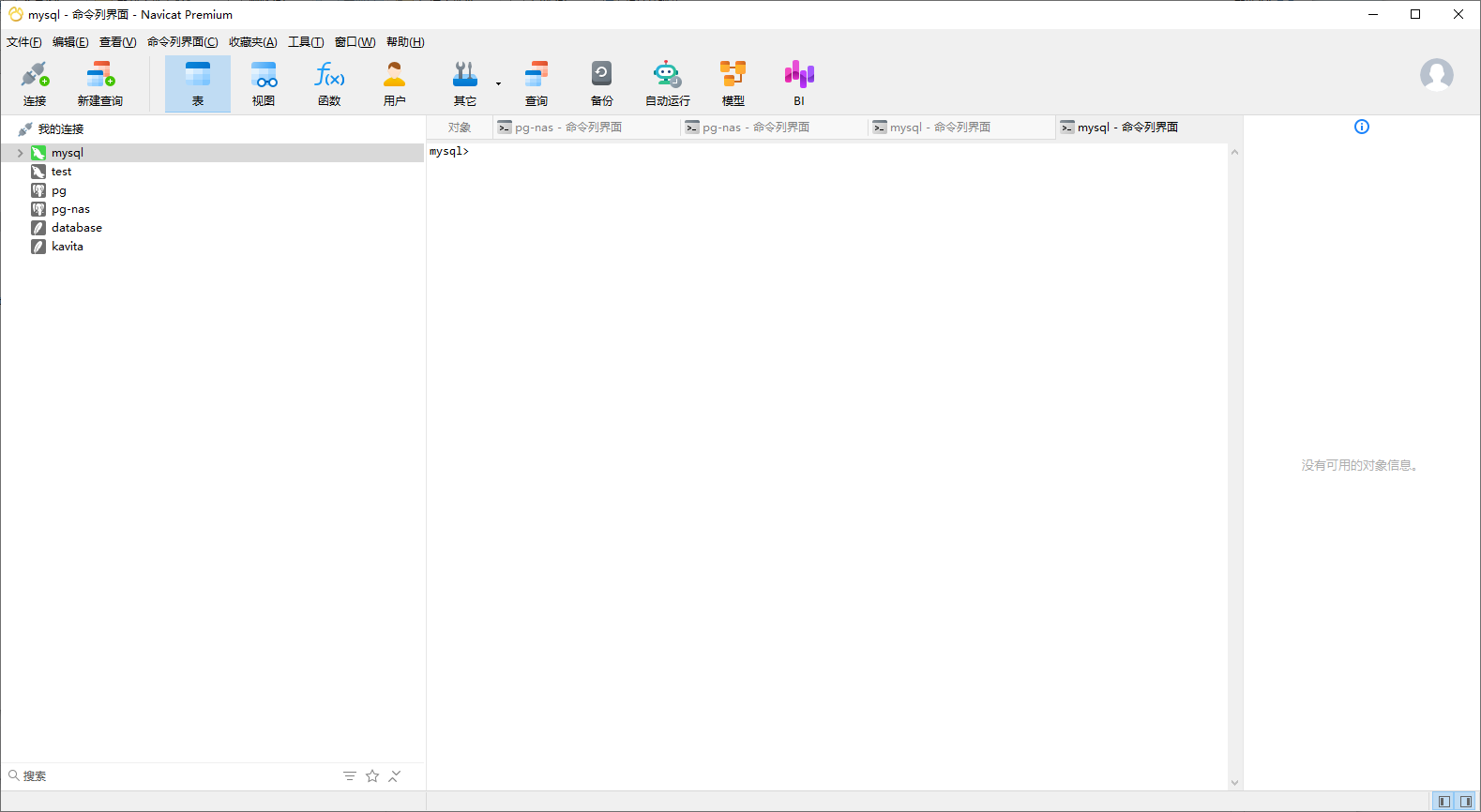
Task: Open the 其它 (Others) dropdown arrow
Action: tap(498, 84)
